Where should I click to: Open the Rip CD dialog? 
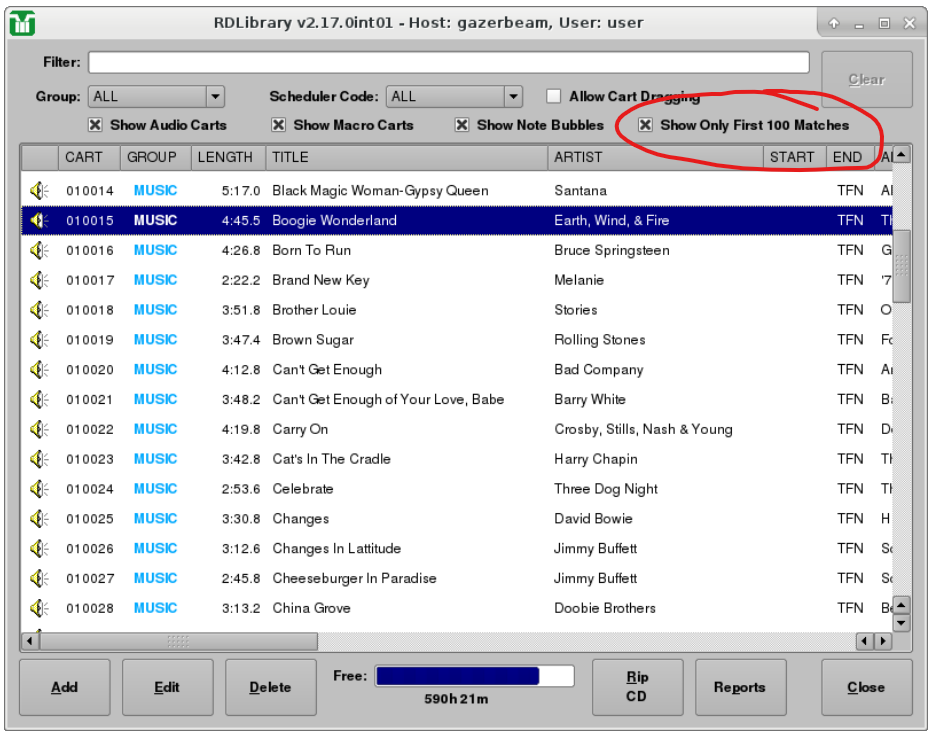tap(637, 687)
